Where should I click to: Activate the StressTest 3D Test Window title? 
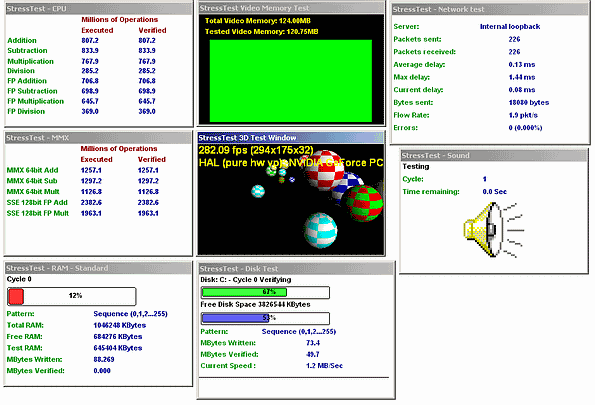[291, 138]
